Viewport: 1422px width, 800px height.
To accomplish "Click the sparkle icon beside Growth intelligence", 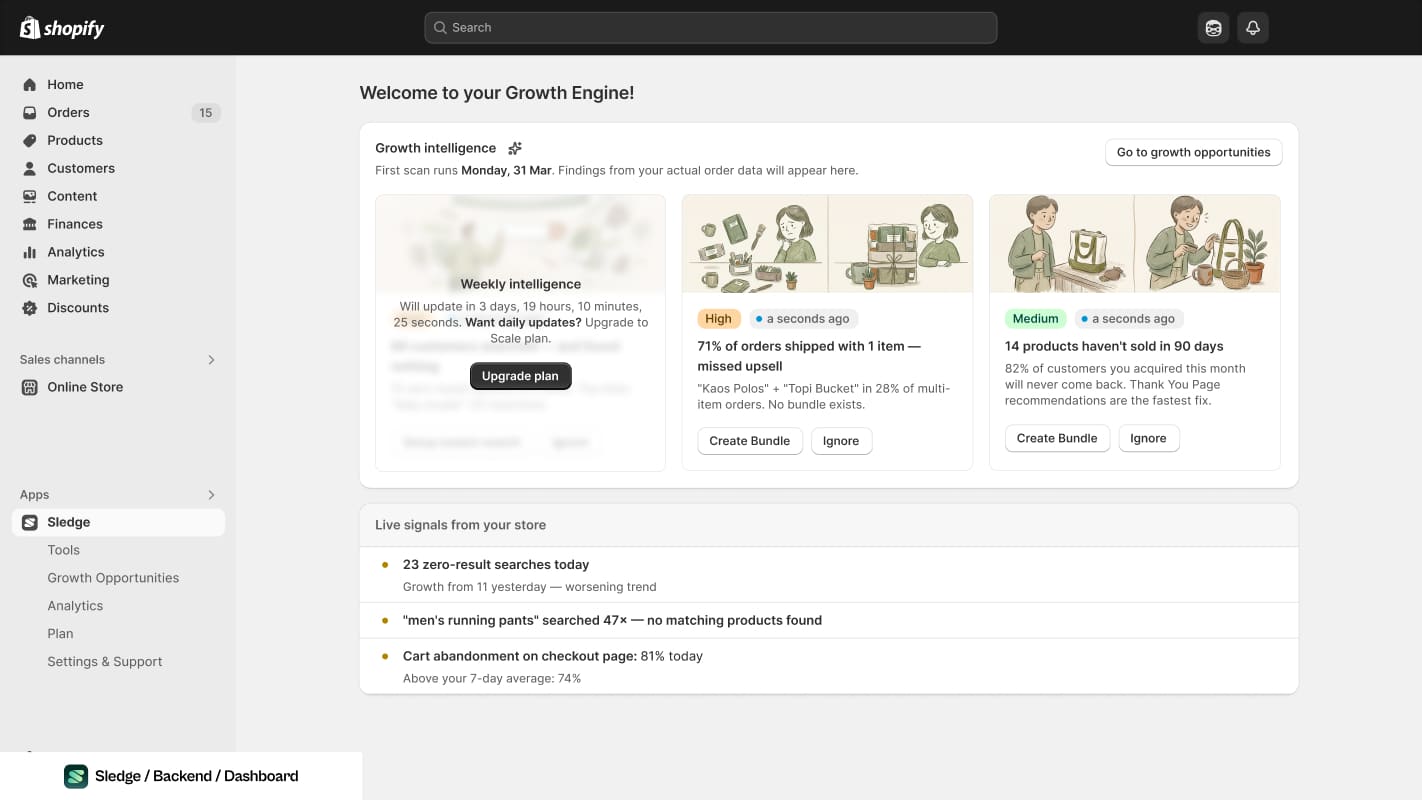I will click(x=515, y=148).
